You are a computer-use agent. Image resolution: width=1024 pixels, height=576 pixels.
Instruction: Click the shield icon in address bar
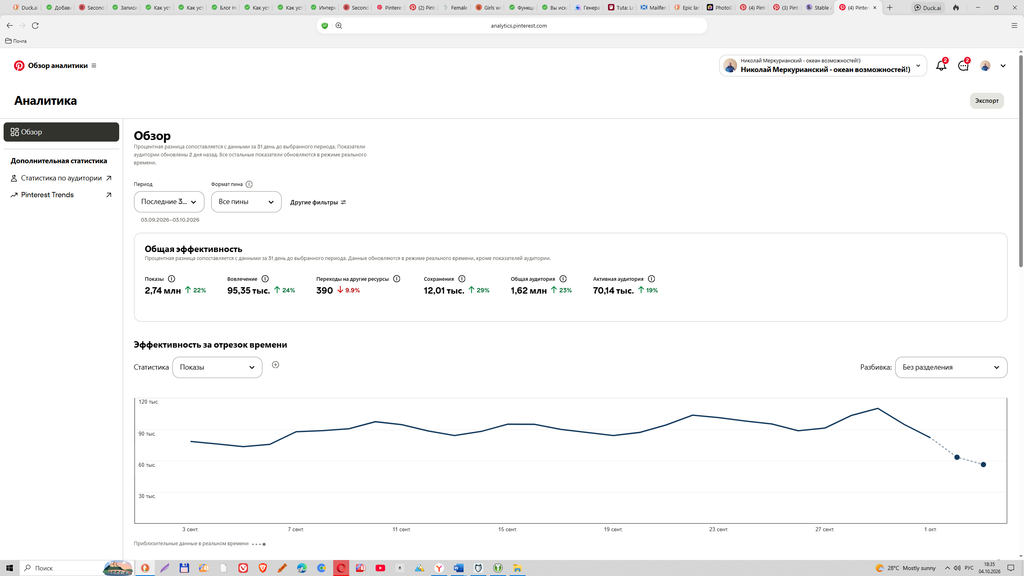click(325, 25)
